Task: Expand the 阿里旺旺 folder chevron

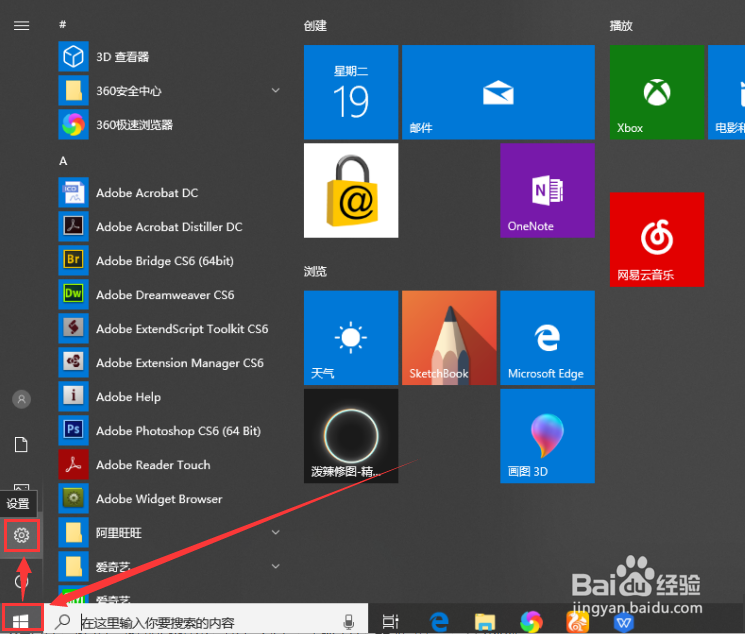Action: pos(275,532)
